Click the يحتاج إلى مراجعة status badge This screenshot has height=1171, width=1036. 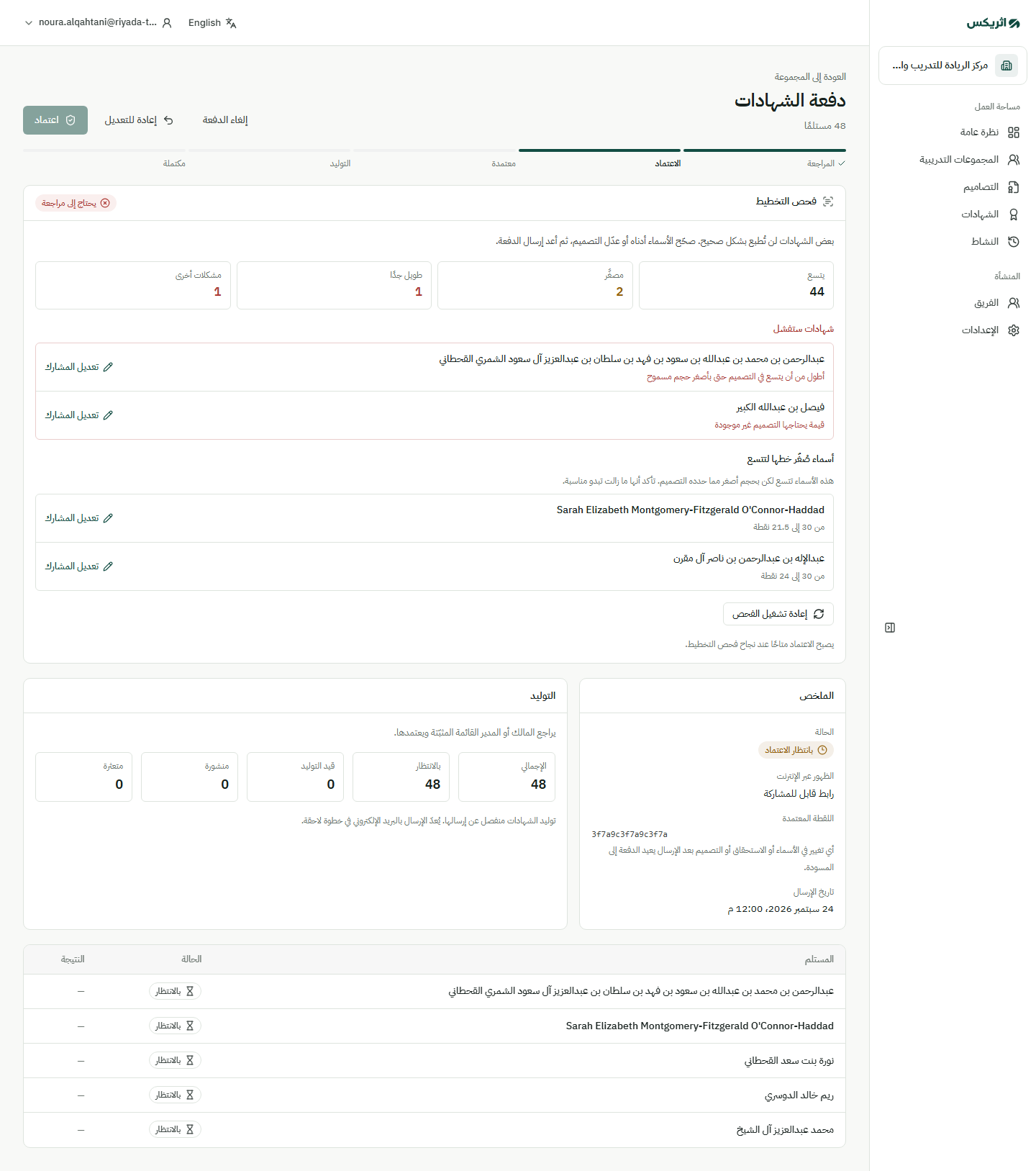[76, 203]
